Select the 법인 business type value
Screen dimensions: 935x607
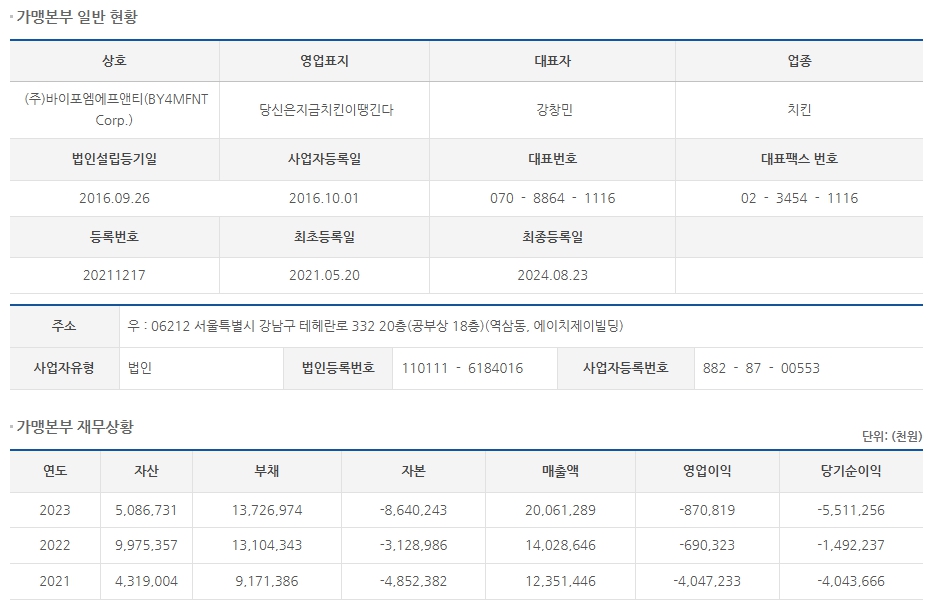pyautogui.click(x=140, y=368)
